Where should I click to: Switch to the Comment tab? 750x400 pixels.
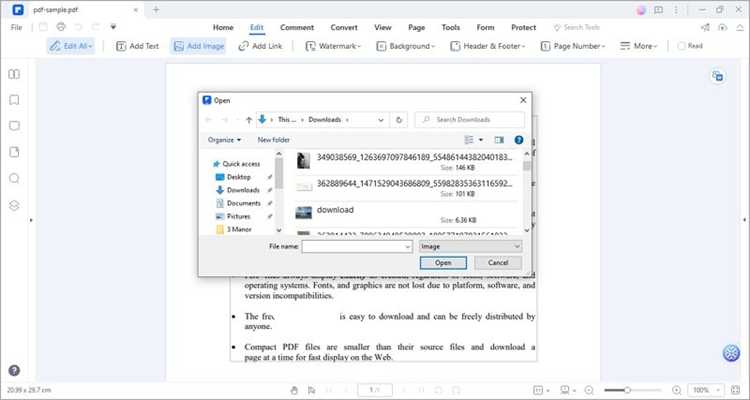tap(297, 27)
